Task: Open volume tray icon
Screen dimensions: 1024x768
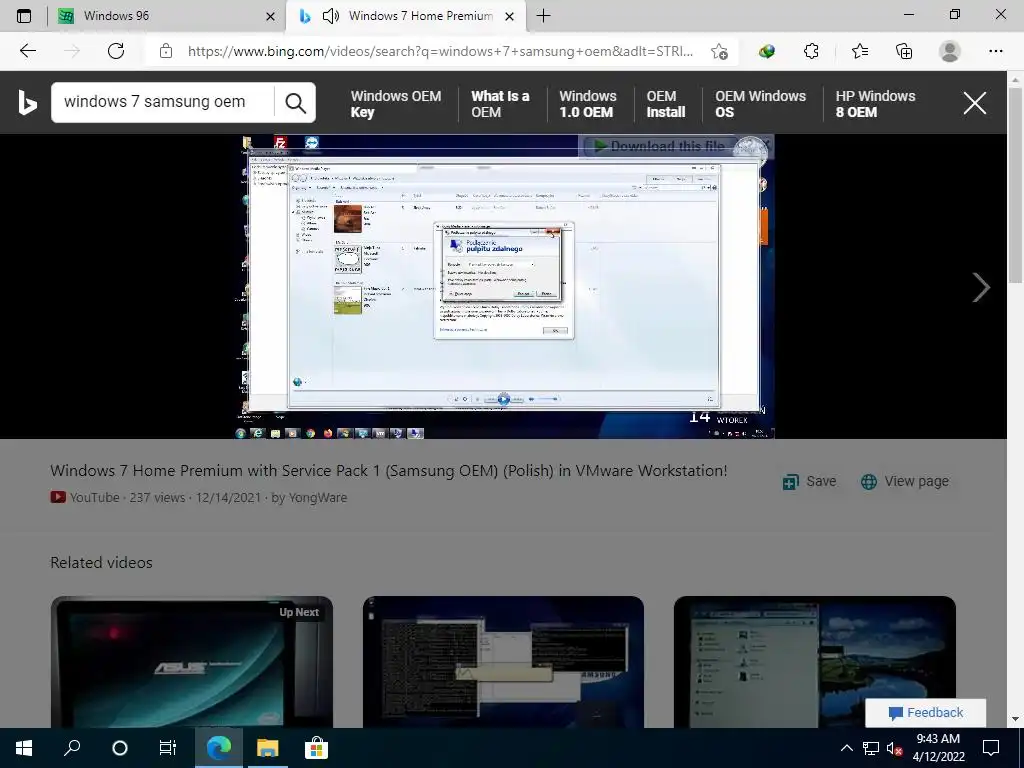Action: pyautogui.click(x=894, y=748)
